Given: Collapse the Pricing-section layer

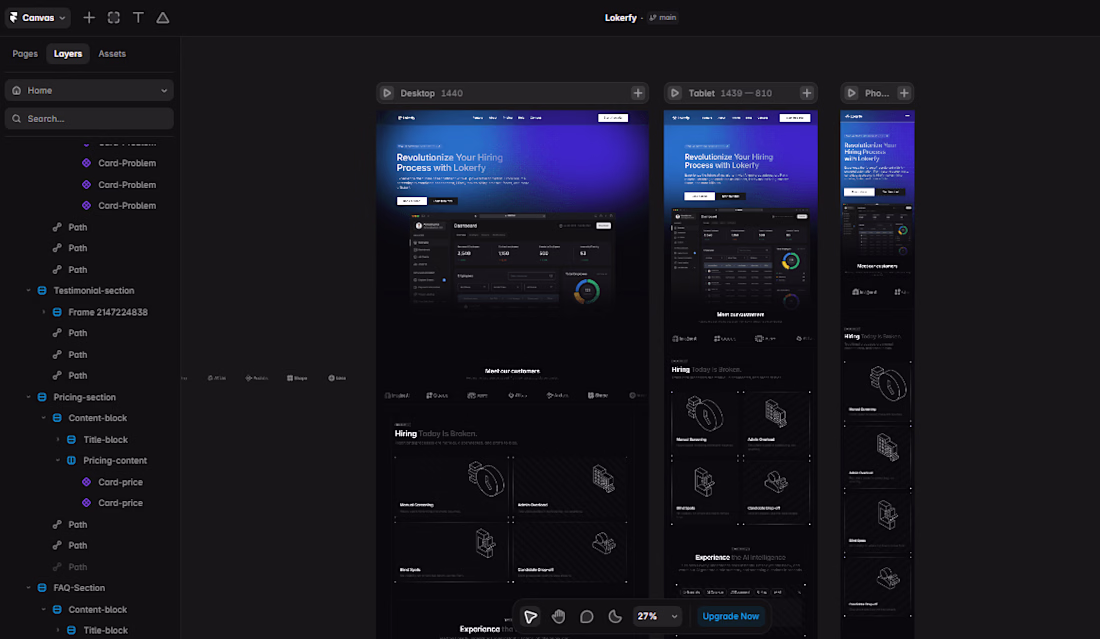Looking at the screenshot, I should pos(29,397).
